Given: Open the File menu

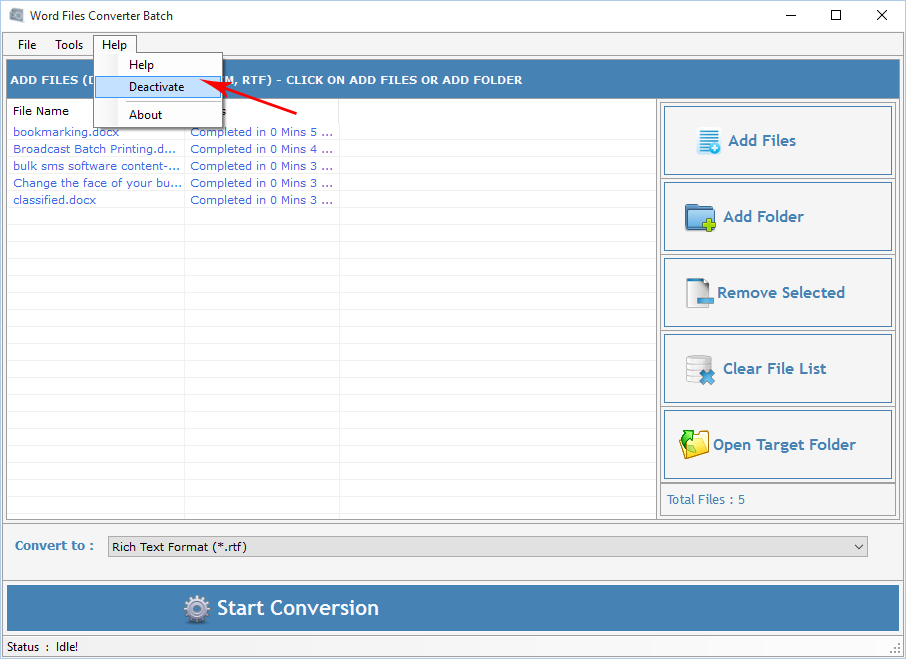Looking at the screenshot, I should (x=27, y=44).
